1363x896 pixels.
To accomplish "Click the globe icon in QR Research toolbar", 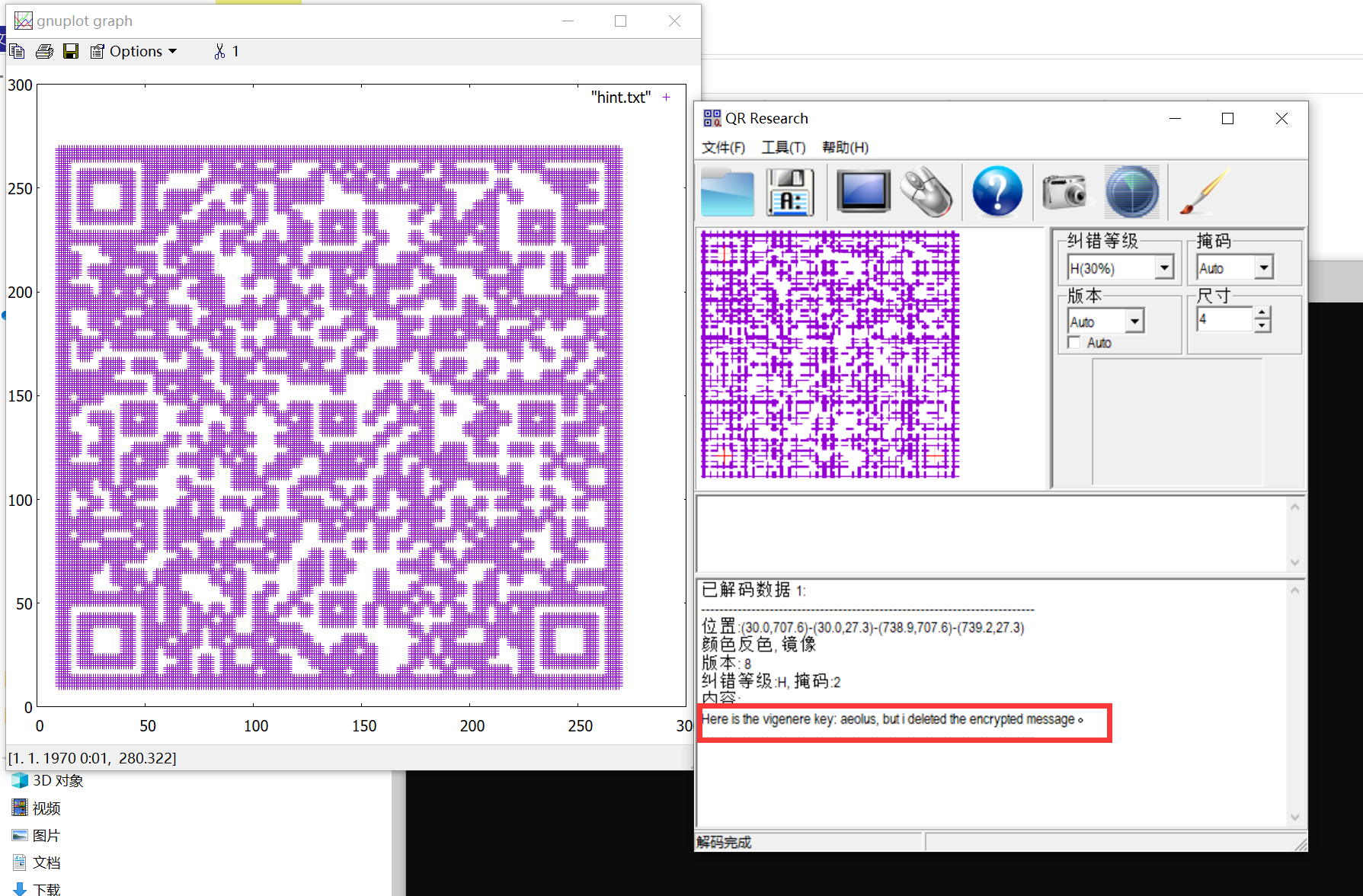I will (x=1132, y=191).
